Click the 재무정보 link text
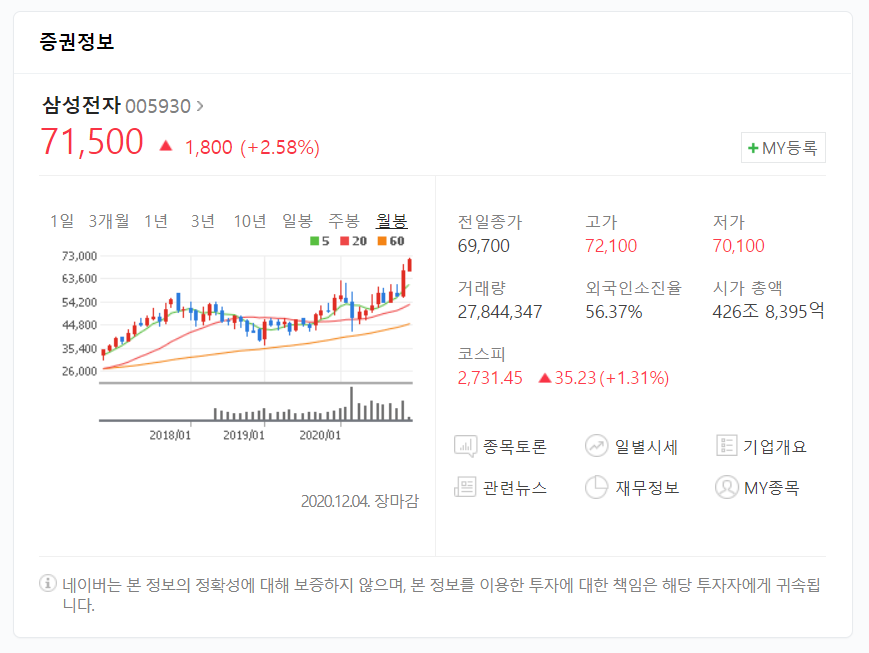The width and height of the screenshot is (869, 653). click(647, 488)
